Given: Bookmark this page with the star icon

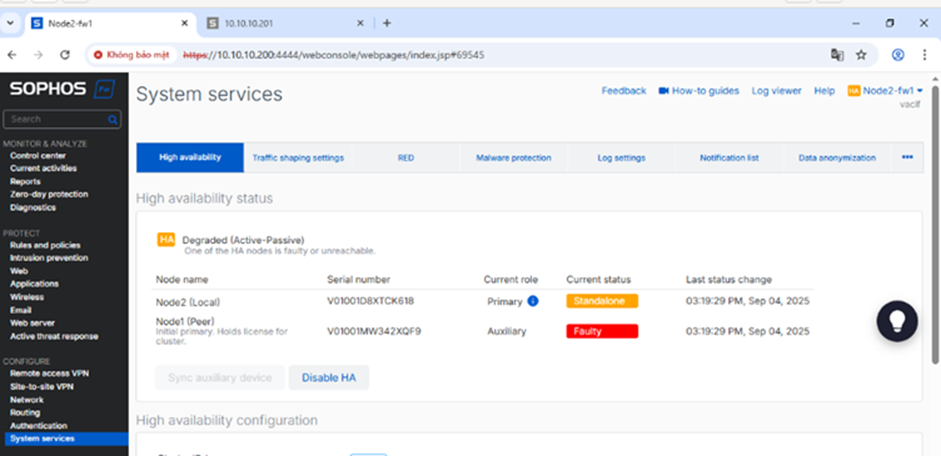Looking at the screenshot, I should pos(861,55).
